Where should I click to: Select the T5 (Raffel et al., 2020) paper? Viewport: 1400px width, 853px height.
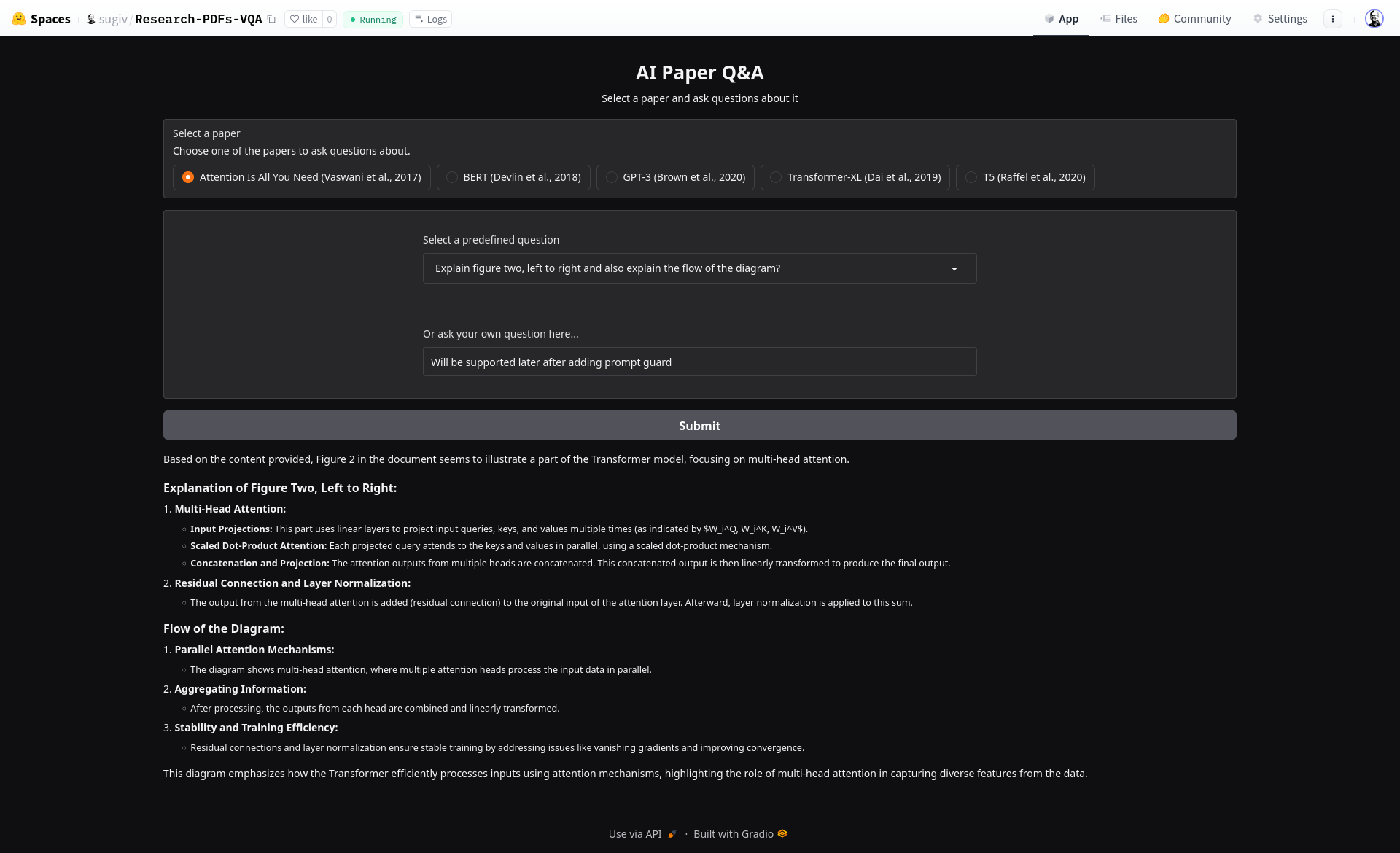point(1025,177)
